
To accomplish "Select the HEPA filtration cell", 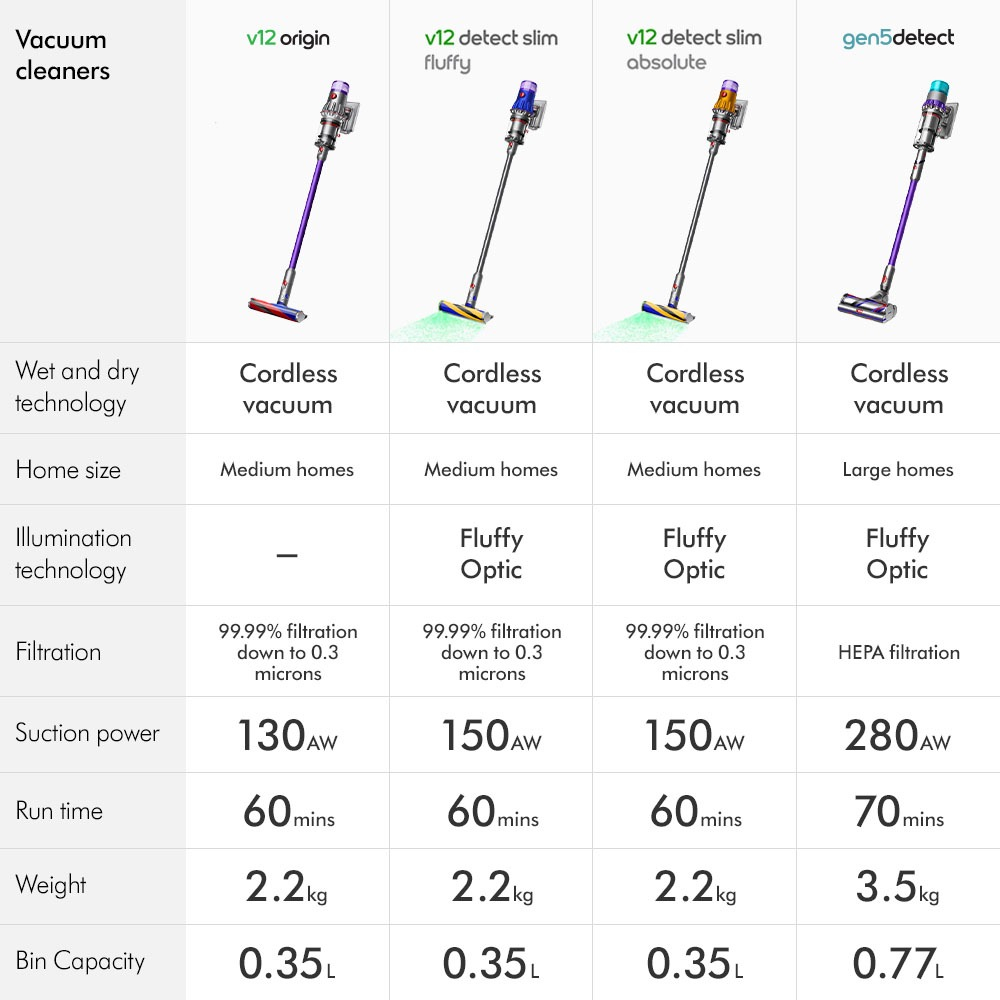I will tap(898, 652).
